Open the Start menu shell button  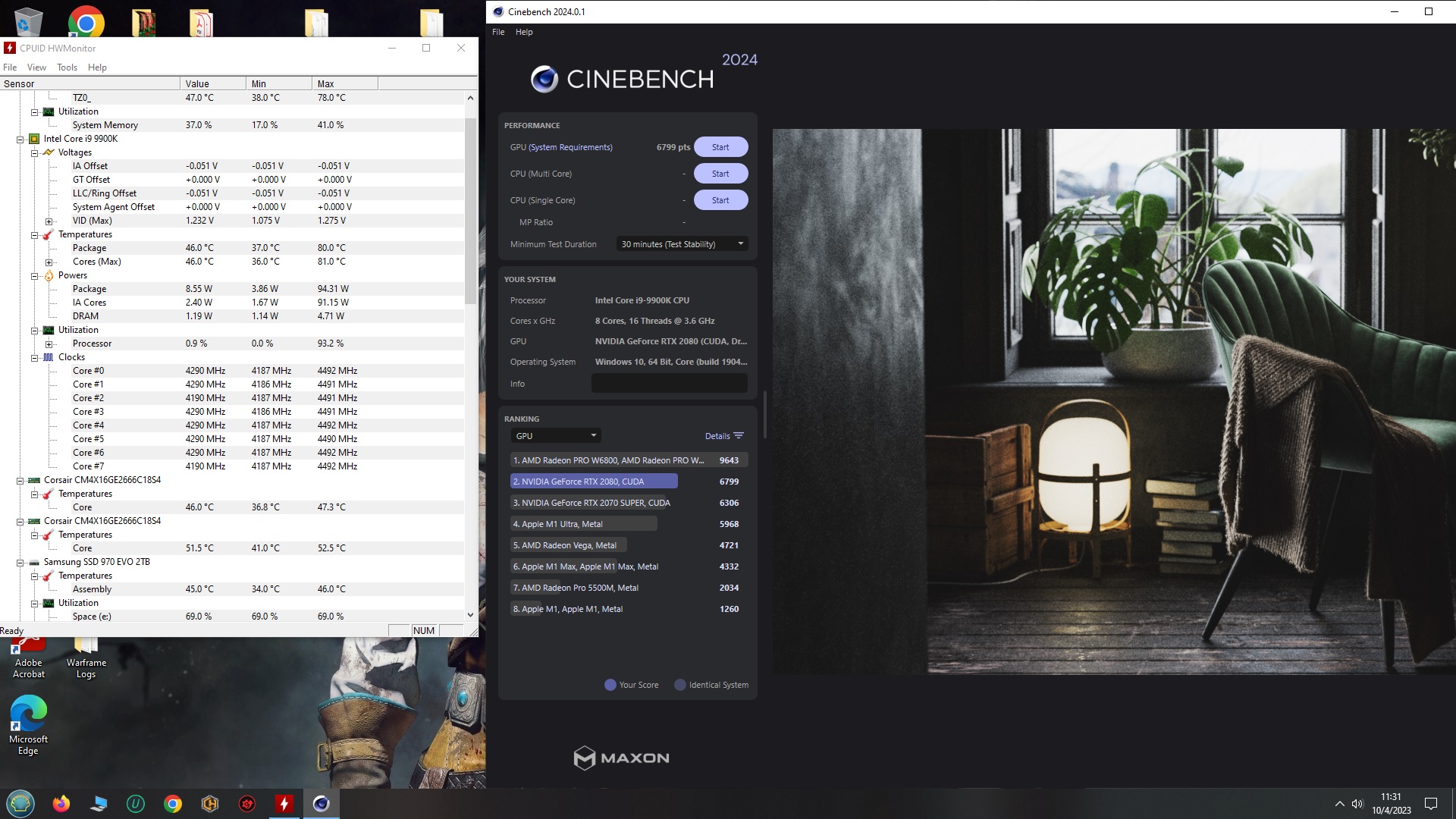click(x=20, y=803)
